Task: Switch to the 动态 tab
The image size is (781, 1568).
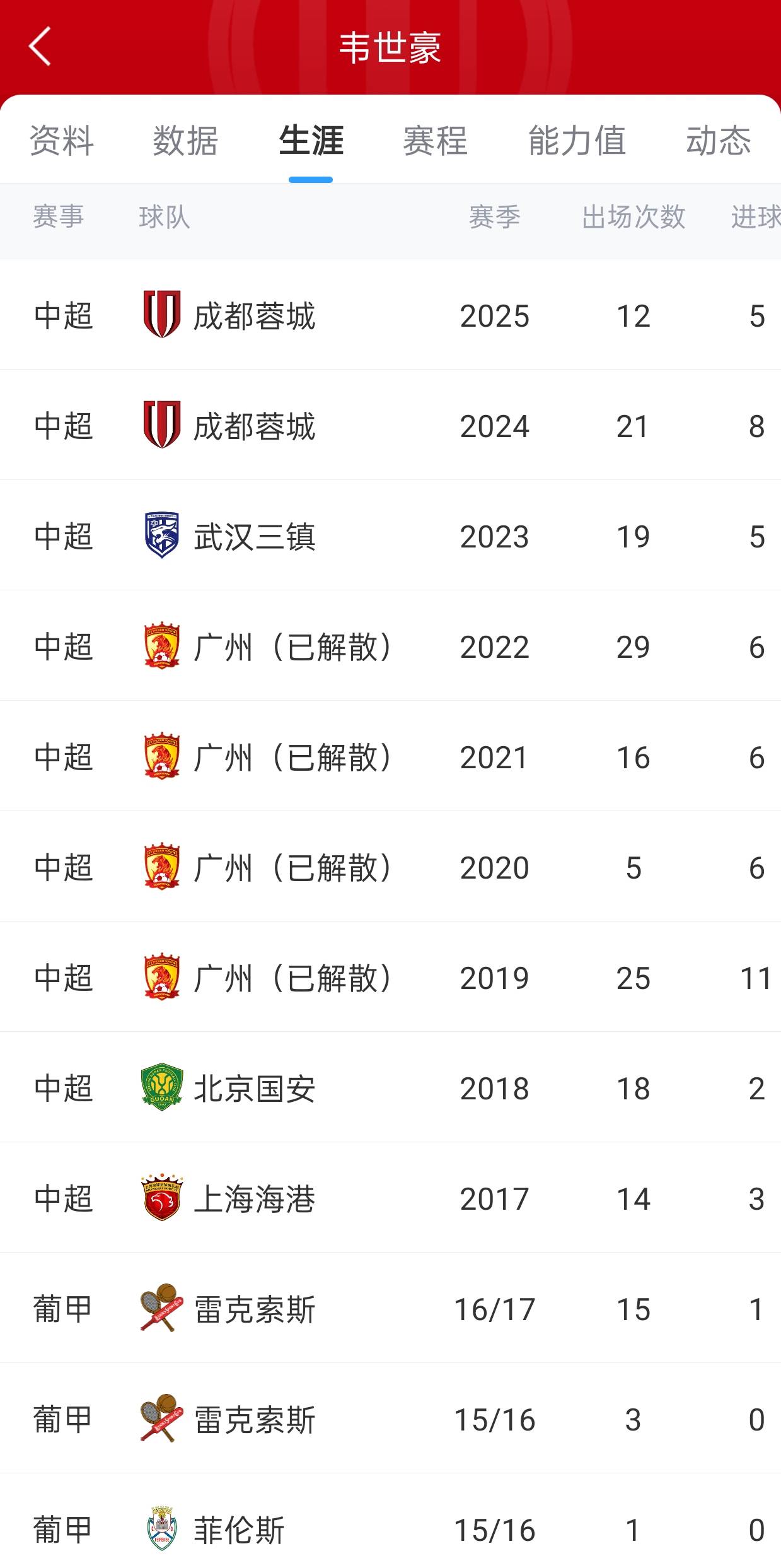Action: click(x=718, y=140)
